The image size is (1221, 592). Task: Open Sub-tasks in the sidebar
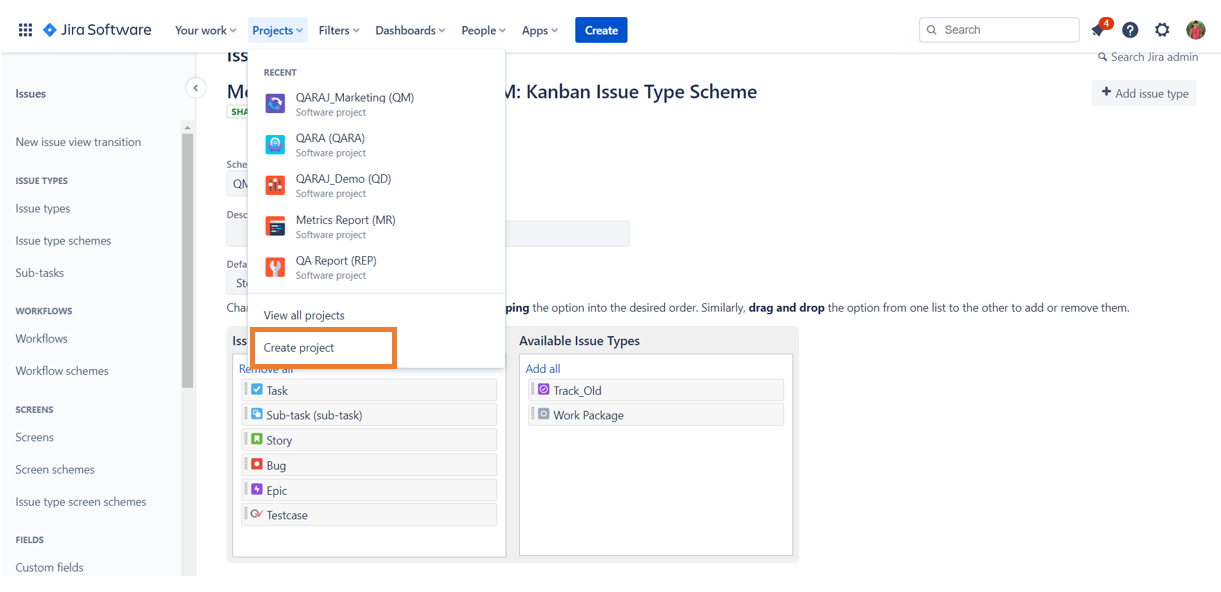click(40, 273)
